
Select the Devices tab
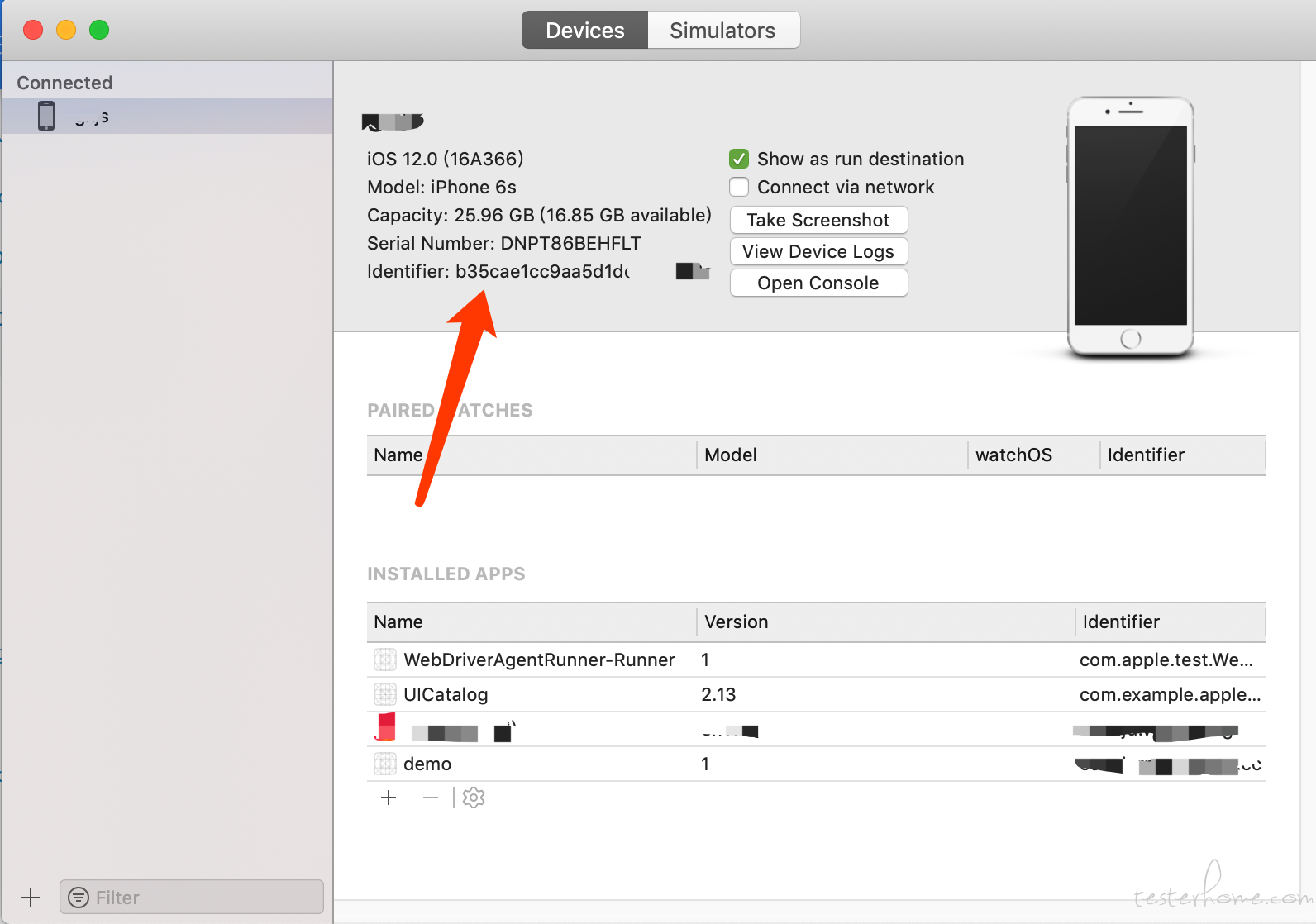pos(585,31)
